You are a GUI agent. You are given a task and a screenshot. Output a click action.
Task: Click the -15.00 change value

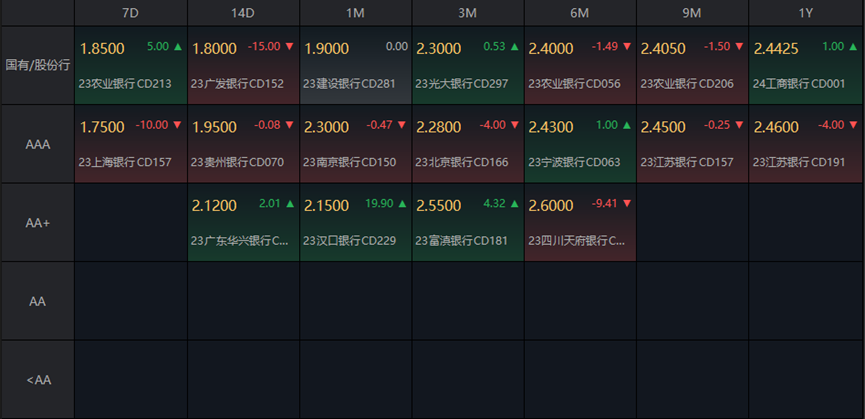(x=264, y=46)
